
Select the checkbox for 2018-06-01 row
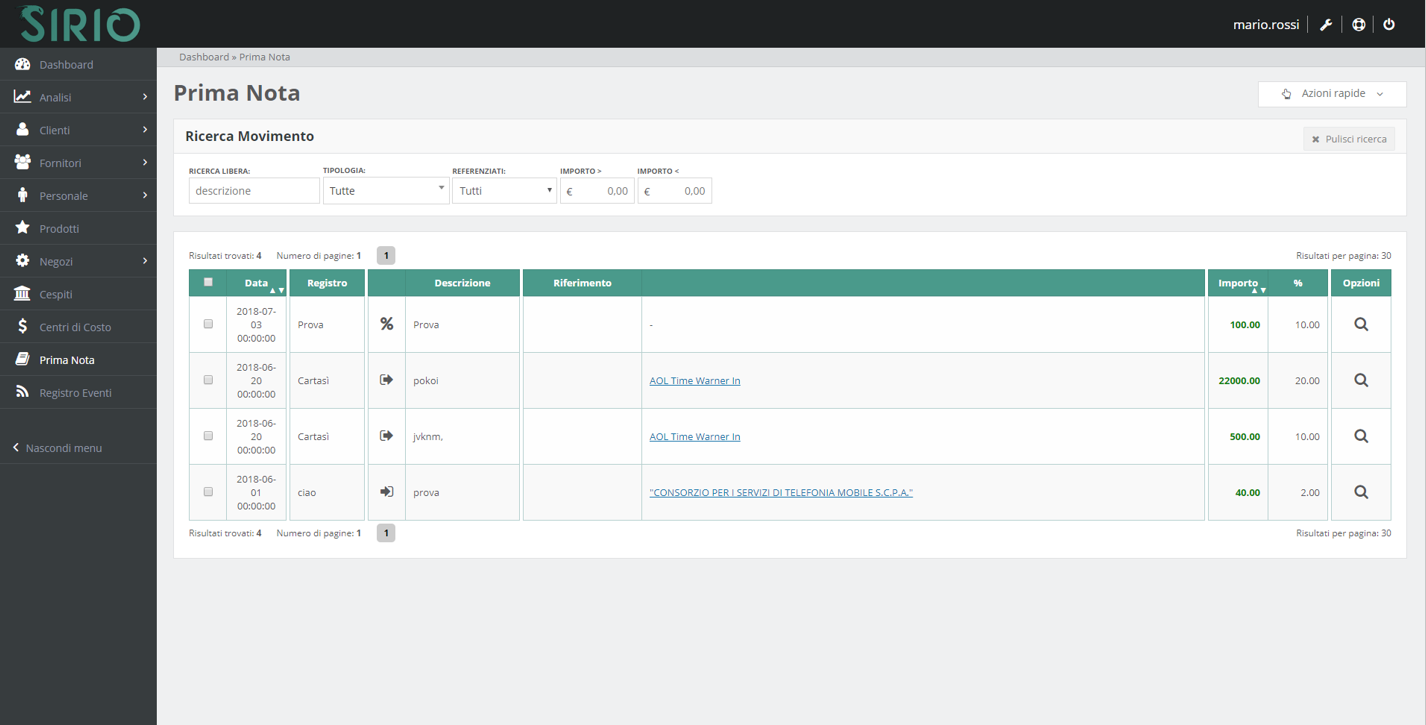[x=208, y=493]
